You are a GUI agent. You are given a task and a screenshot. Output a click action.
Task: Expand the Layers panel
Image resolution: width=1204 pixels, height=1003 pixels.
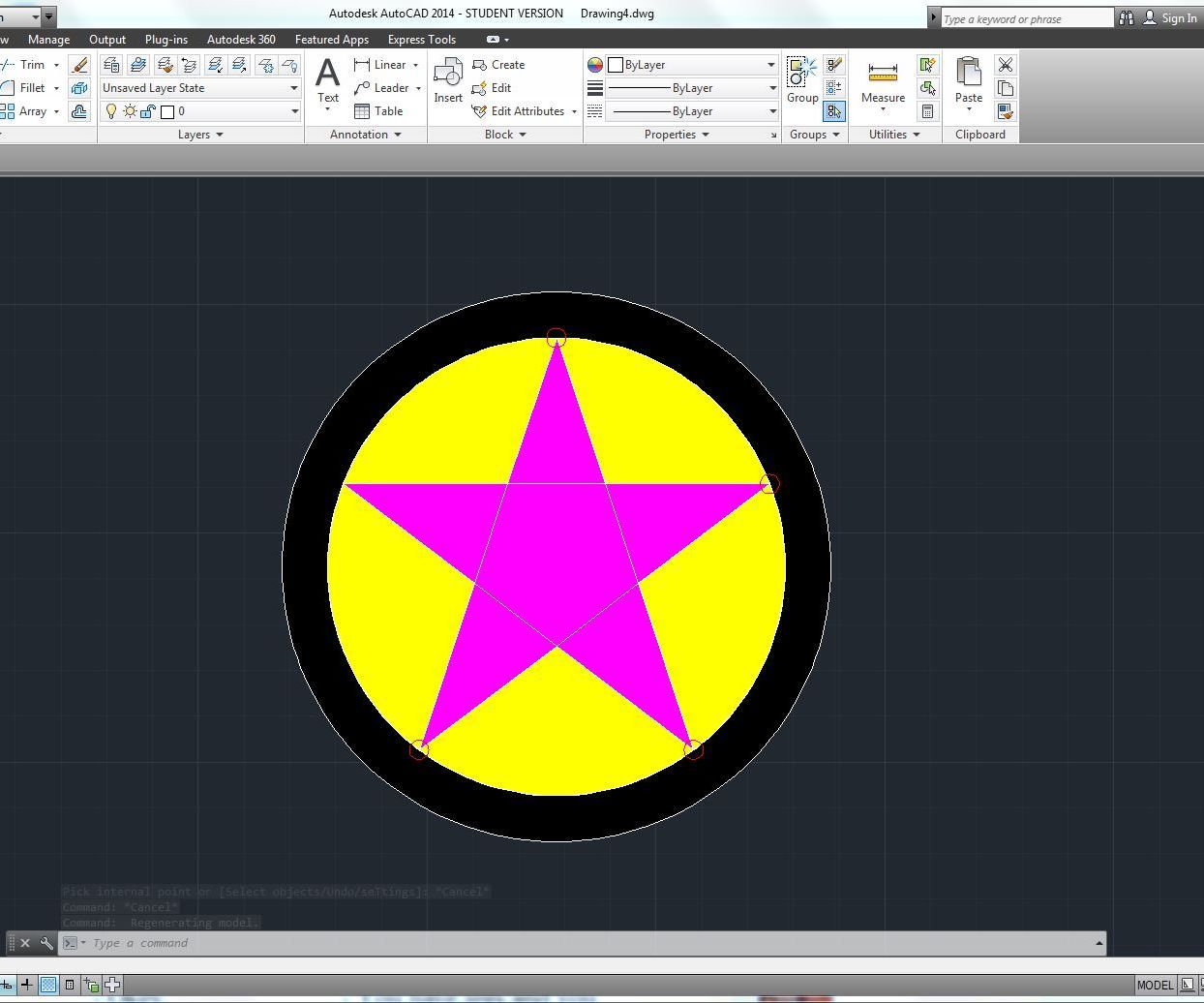pos(200,135)
